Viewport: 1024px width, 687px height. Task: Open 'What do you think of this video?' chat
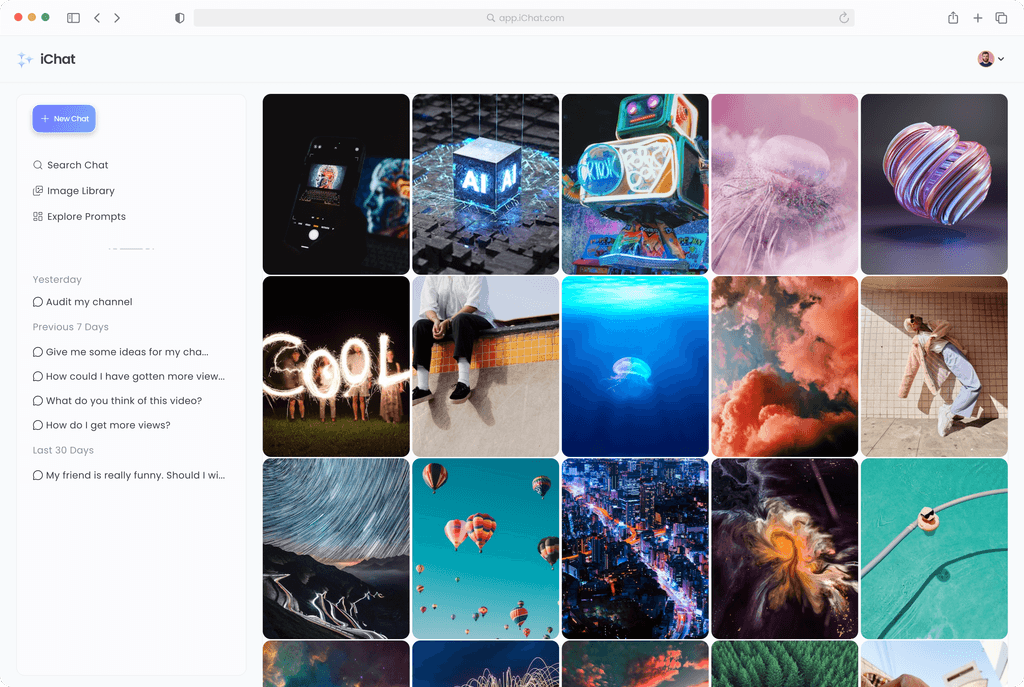click(118, 400)
